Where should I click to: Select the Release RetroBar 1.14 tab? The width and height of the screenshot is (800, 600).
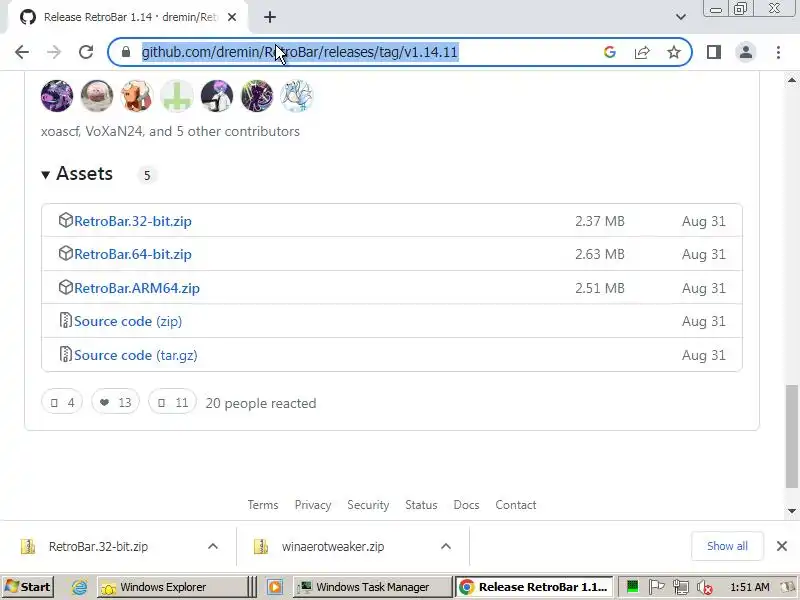tap(129, 17)
